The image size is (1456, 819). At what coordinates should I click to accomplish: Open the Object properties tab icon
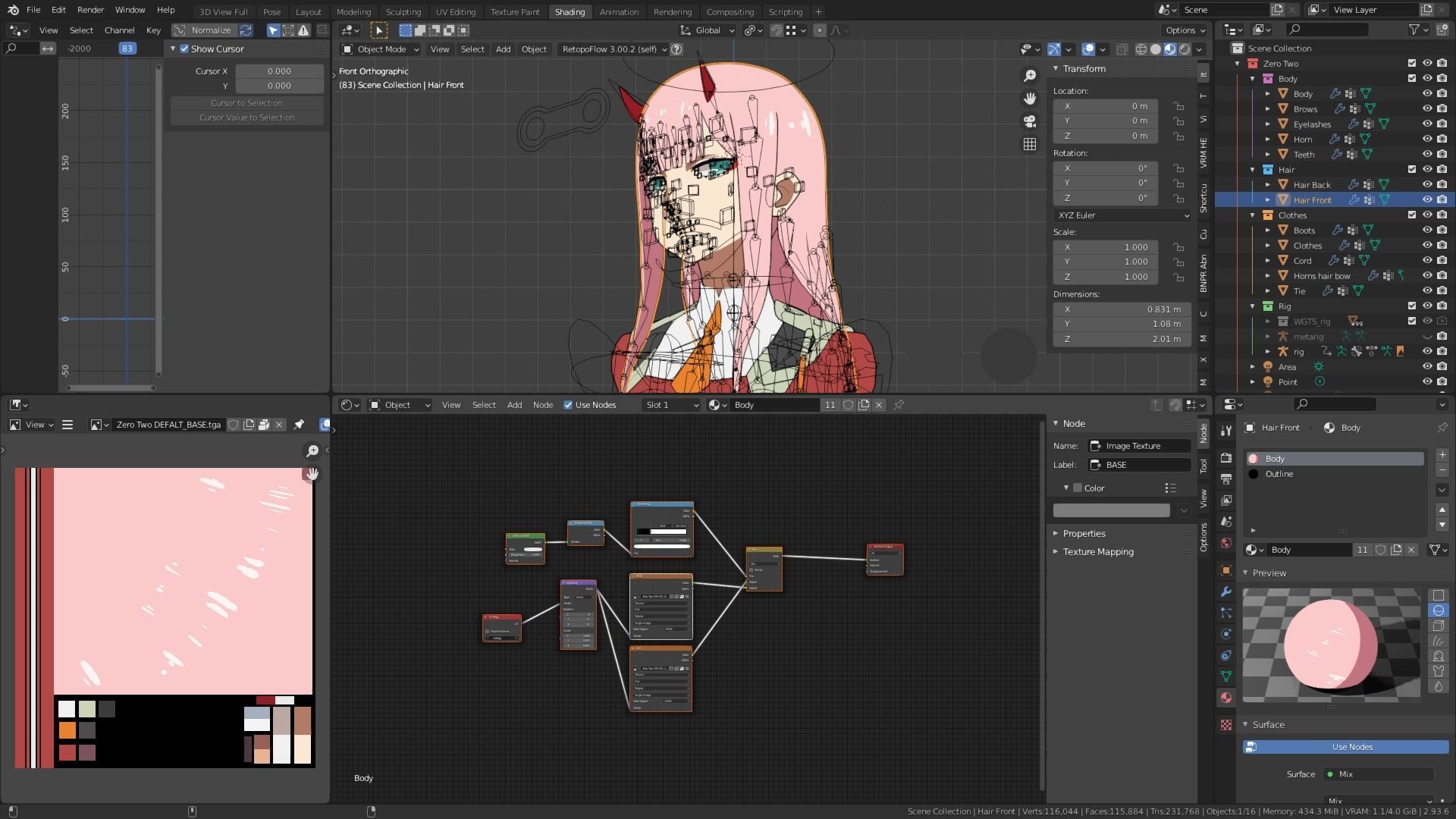1225,570
